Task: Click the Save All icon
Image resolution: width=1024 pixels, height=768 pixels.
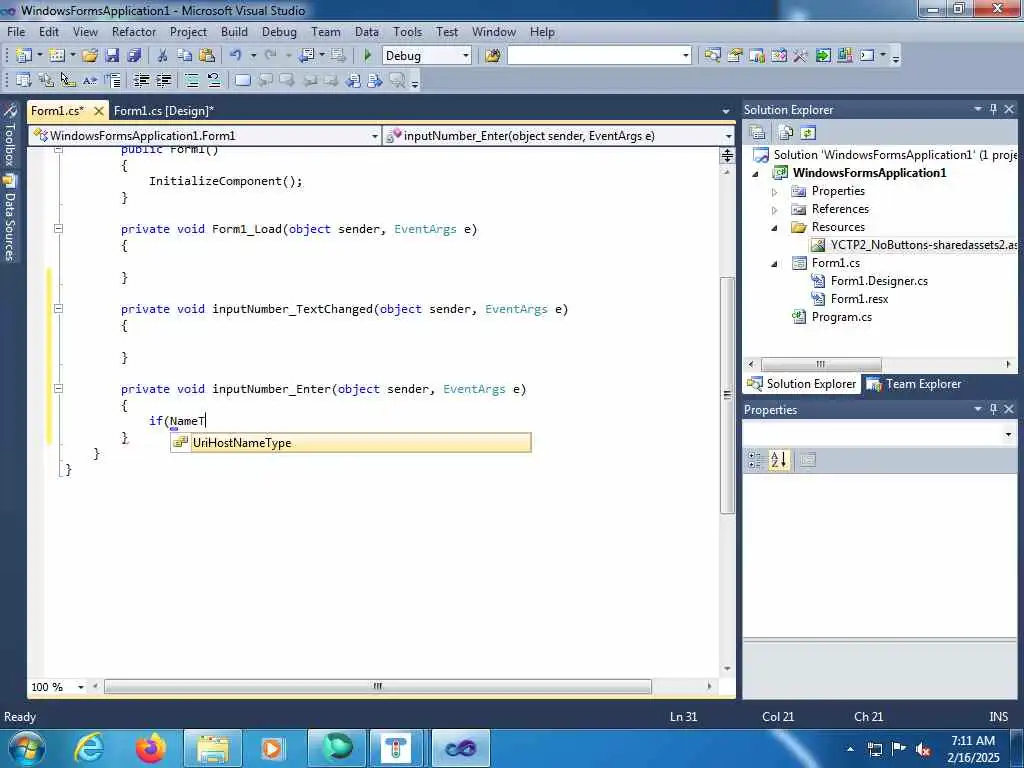Action: (x=134, y=56)
